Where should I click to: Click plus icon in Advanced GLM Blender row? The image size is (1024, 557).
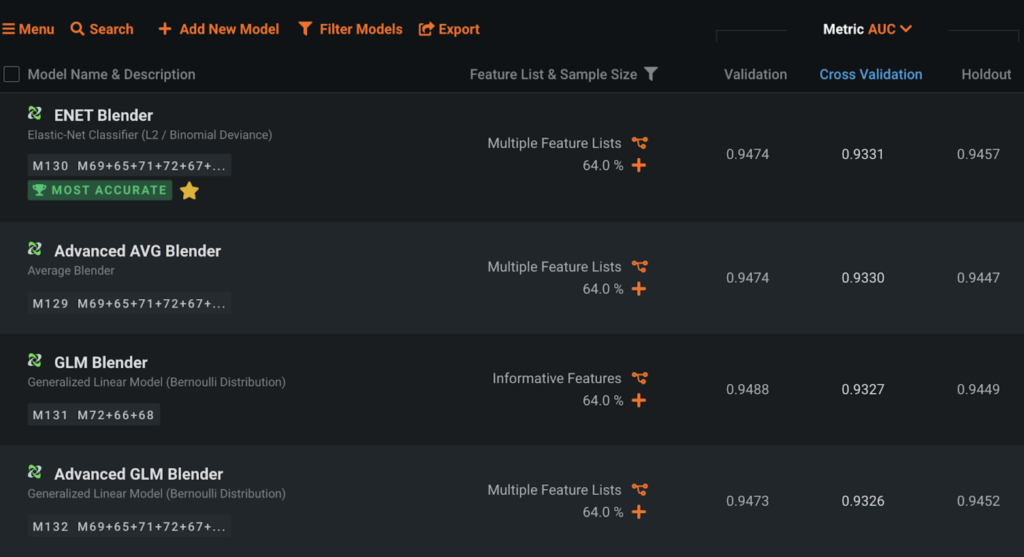[x=639, y=512]
